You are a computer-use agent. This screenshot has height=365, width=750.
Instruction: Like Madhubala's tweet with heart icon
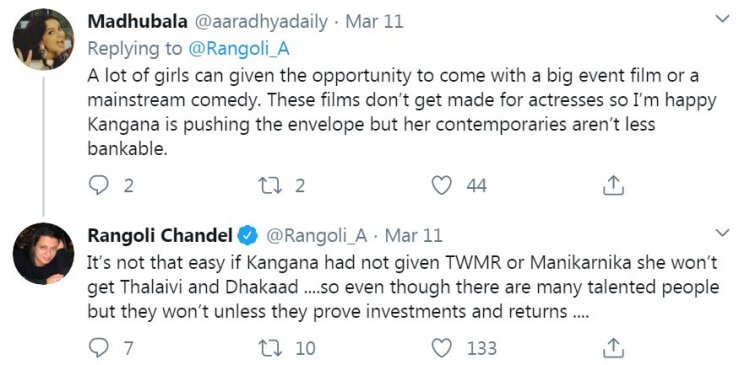click(x=441, y=186)
